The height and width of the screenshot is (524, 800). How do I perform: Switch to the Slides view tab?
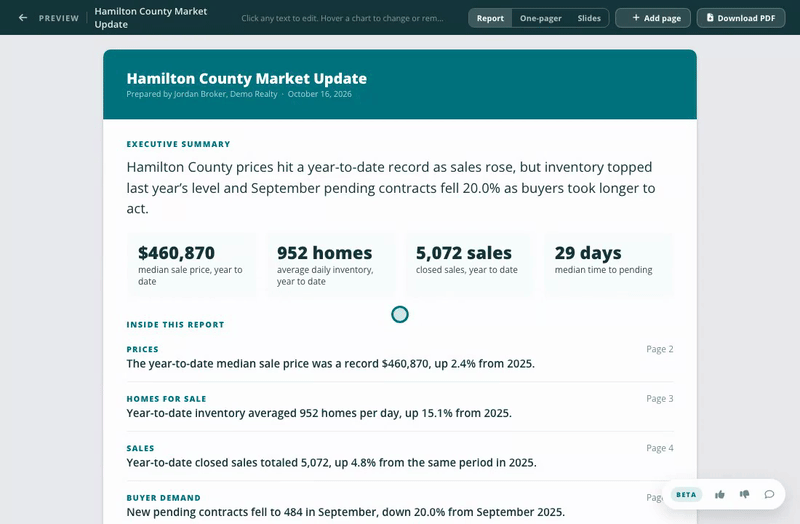coord(589,18)
